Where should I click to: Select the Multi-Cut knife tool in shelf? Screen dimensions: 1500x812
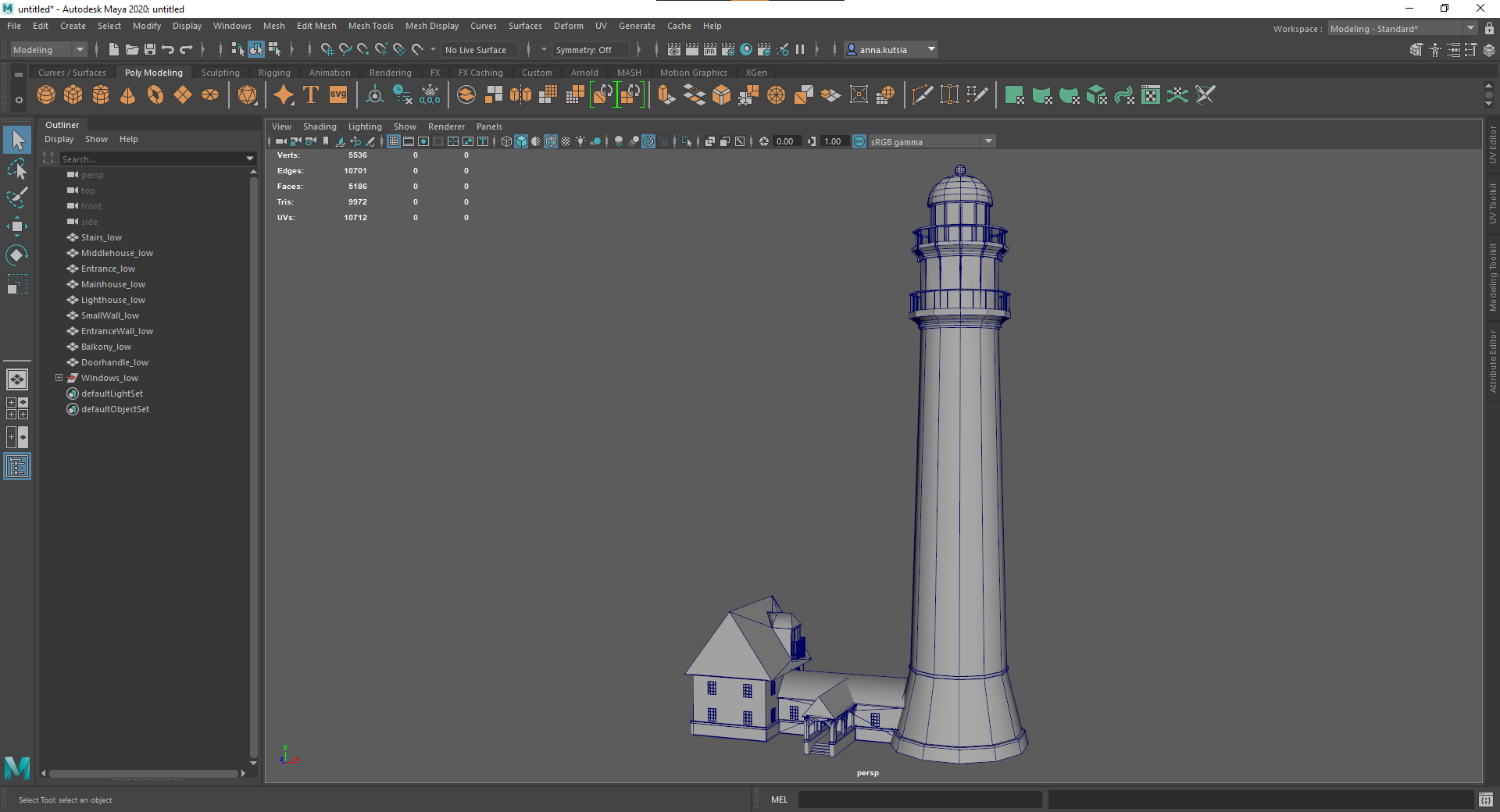(x=922, y=95)
